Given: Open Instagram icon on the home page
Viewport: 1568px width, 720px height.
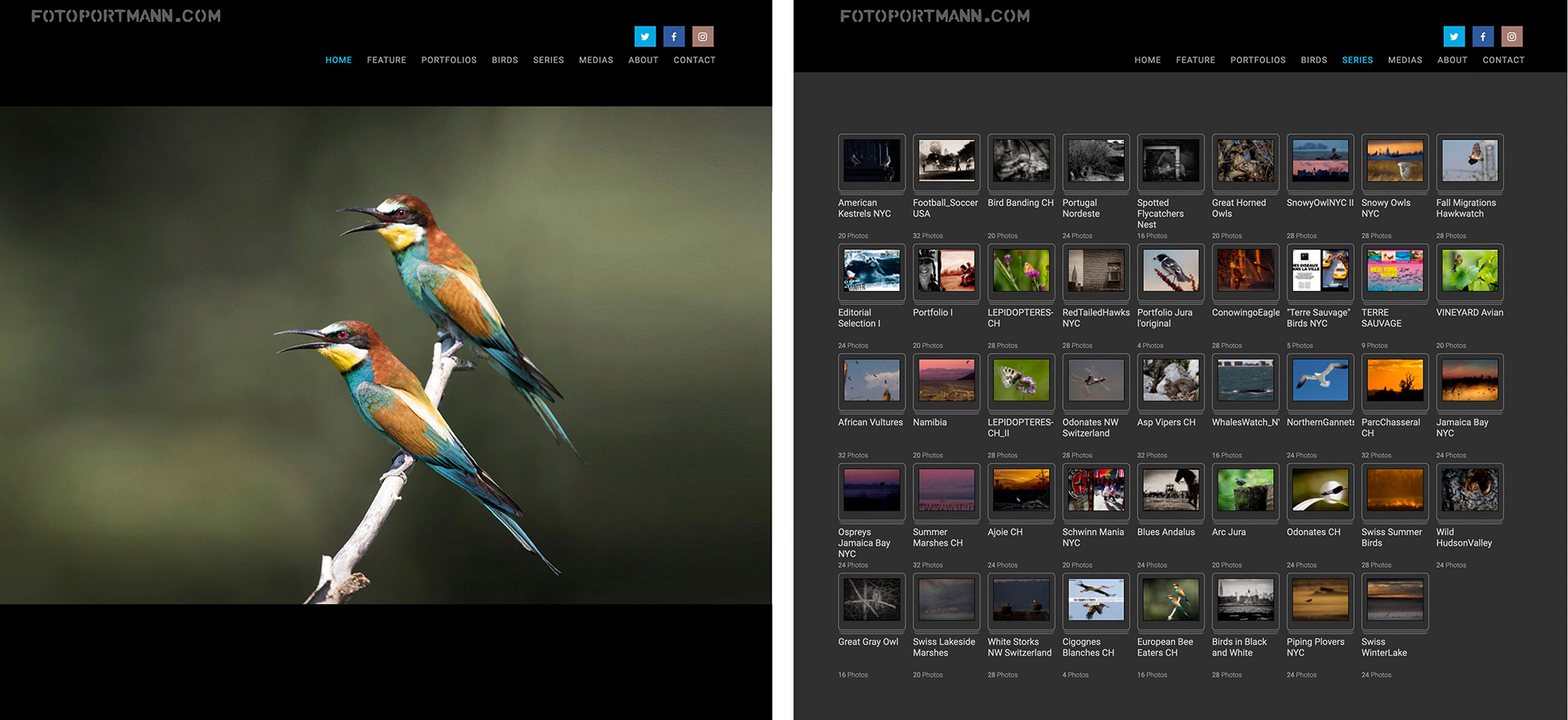Looking at the screenshot, I should [702, 37].
